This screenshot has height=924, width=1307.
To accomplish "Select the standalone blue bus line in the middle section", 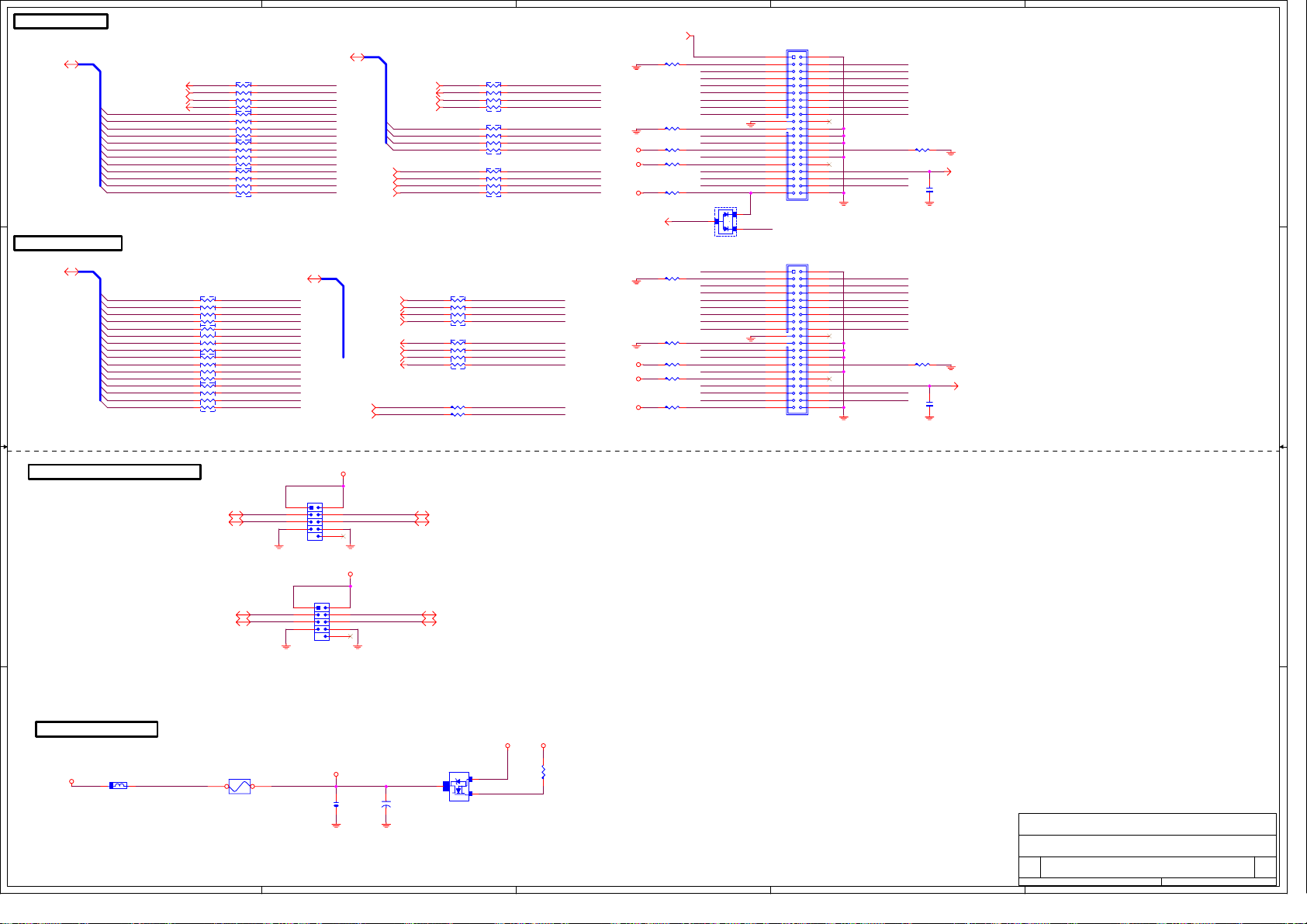I will 343,318.
